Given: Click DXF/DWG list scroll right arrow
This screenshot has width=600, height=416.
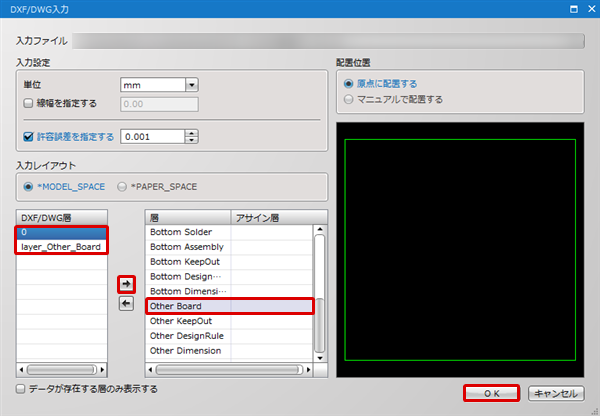Looking at the screenshot, I should 102,370.
